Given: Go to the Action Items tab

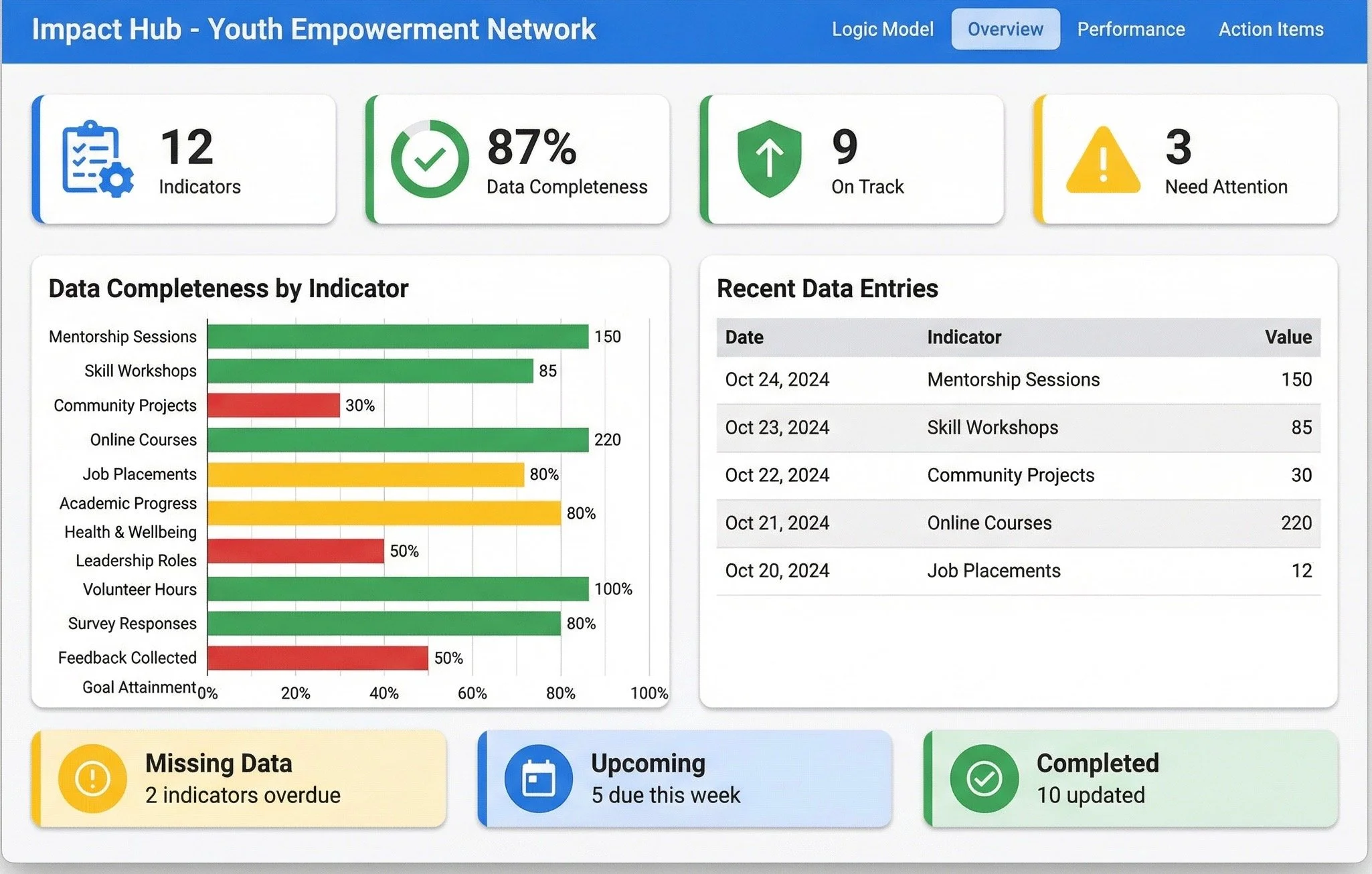Looking at the screenshot, I should click(x=1270, y=29).
